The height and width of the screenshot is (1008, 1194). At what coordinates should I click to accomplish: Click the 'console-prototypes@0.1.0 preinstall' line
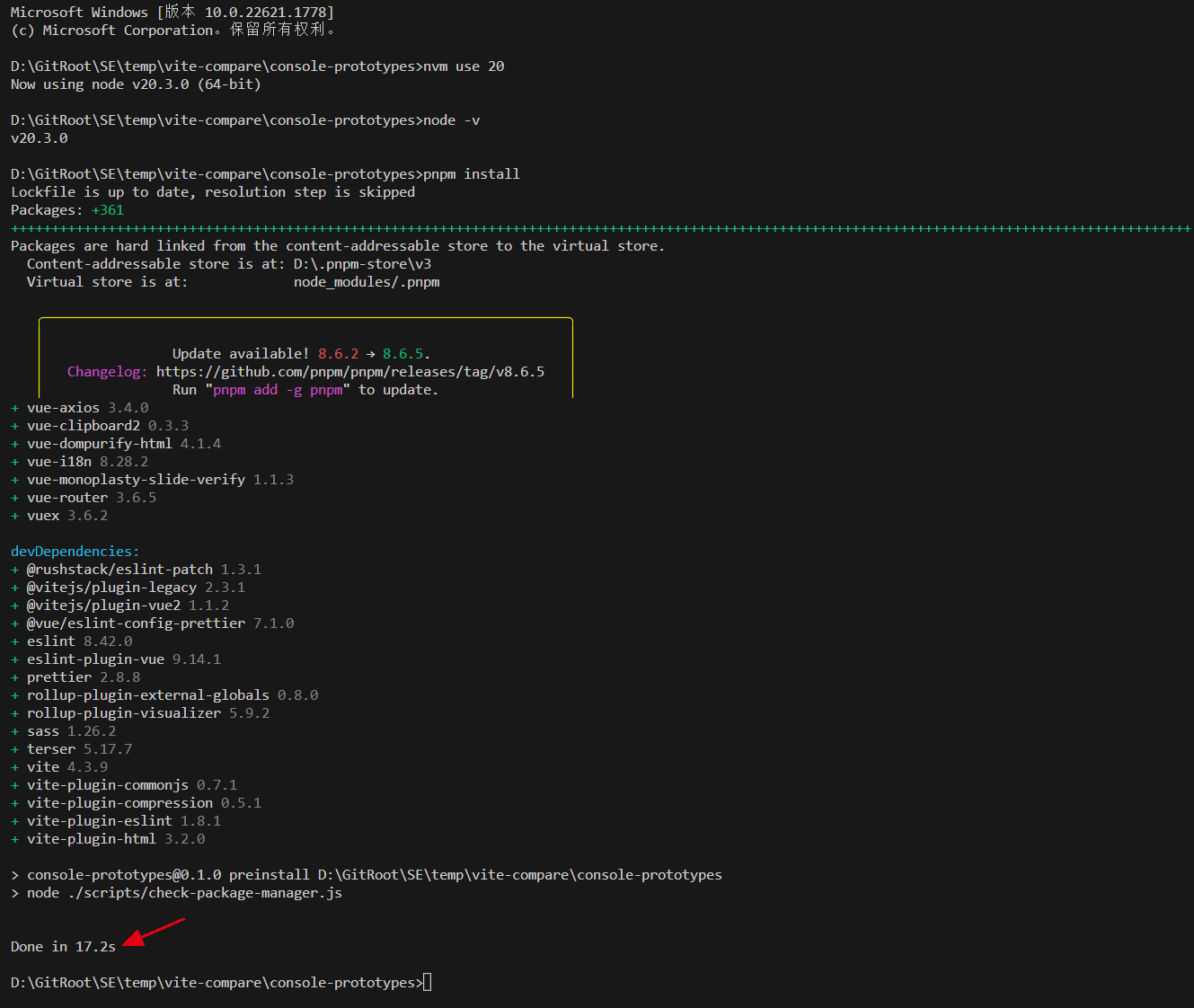tap(367, 875)
